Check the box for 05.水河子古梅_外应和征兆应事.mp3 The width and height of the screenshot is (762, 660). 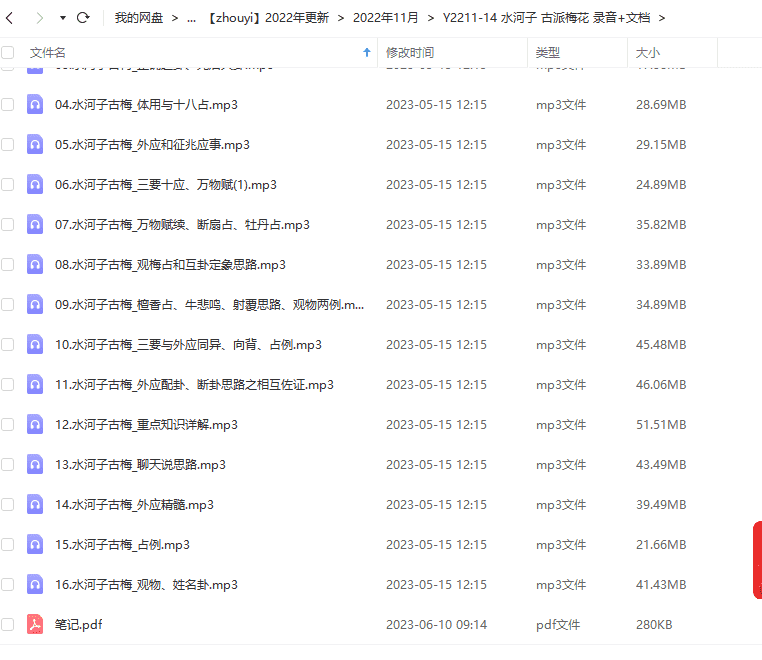tap(8, 144)
